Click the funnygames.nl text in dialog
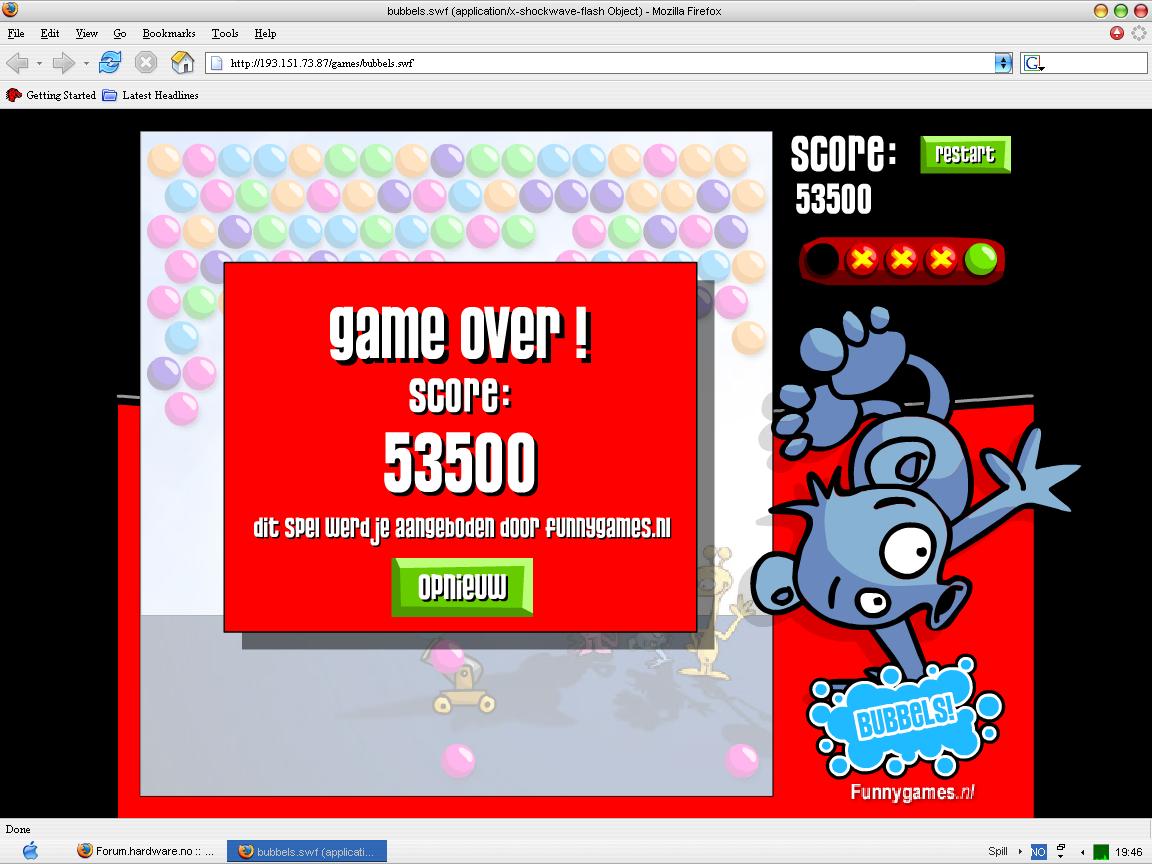Viewport: 1152px width, 864px height. click(608, 527)
